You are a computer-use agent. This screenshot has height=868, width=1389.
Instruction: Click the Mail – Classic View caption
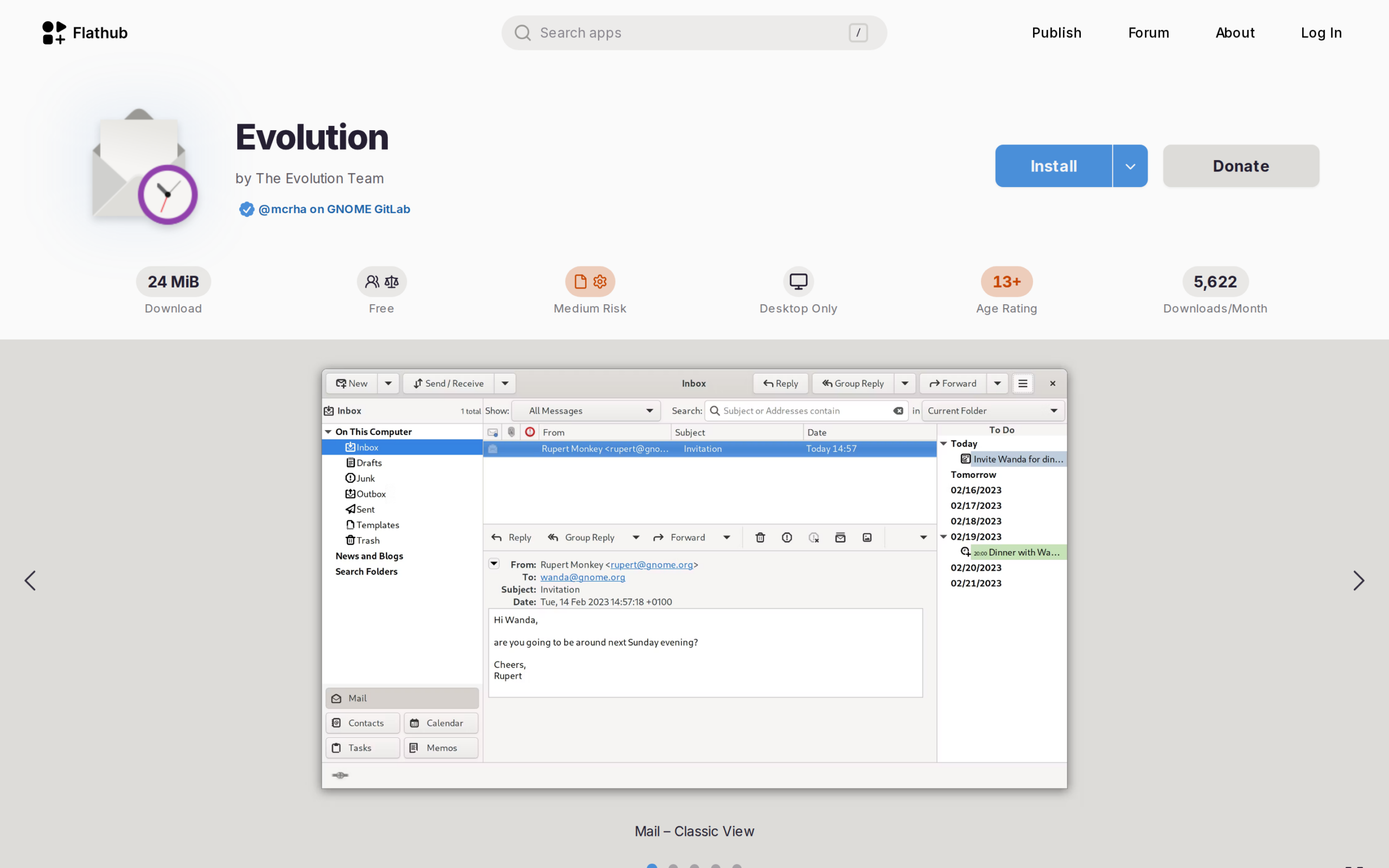(x=694, y=831)
